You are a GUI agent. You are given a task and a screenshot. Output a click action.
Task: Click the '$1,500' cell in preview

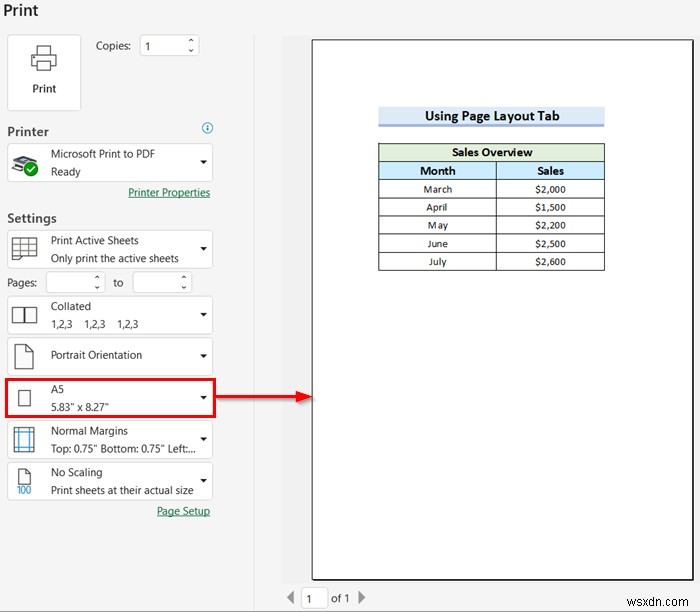tap(550, 207)
